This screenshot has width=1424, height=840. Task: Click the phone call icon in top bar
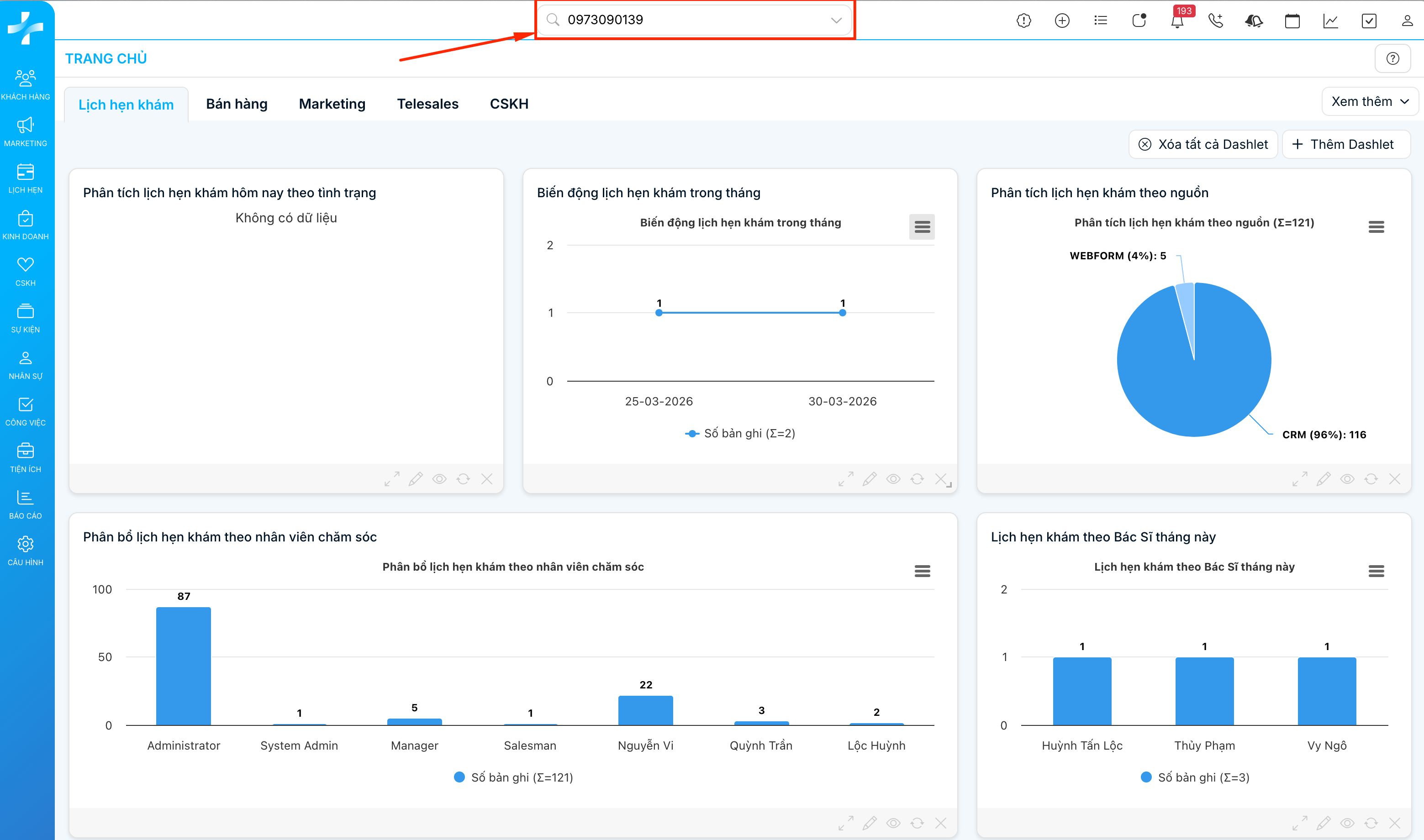(1216, 21)
